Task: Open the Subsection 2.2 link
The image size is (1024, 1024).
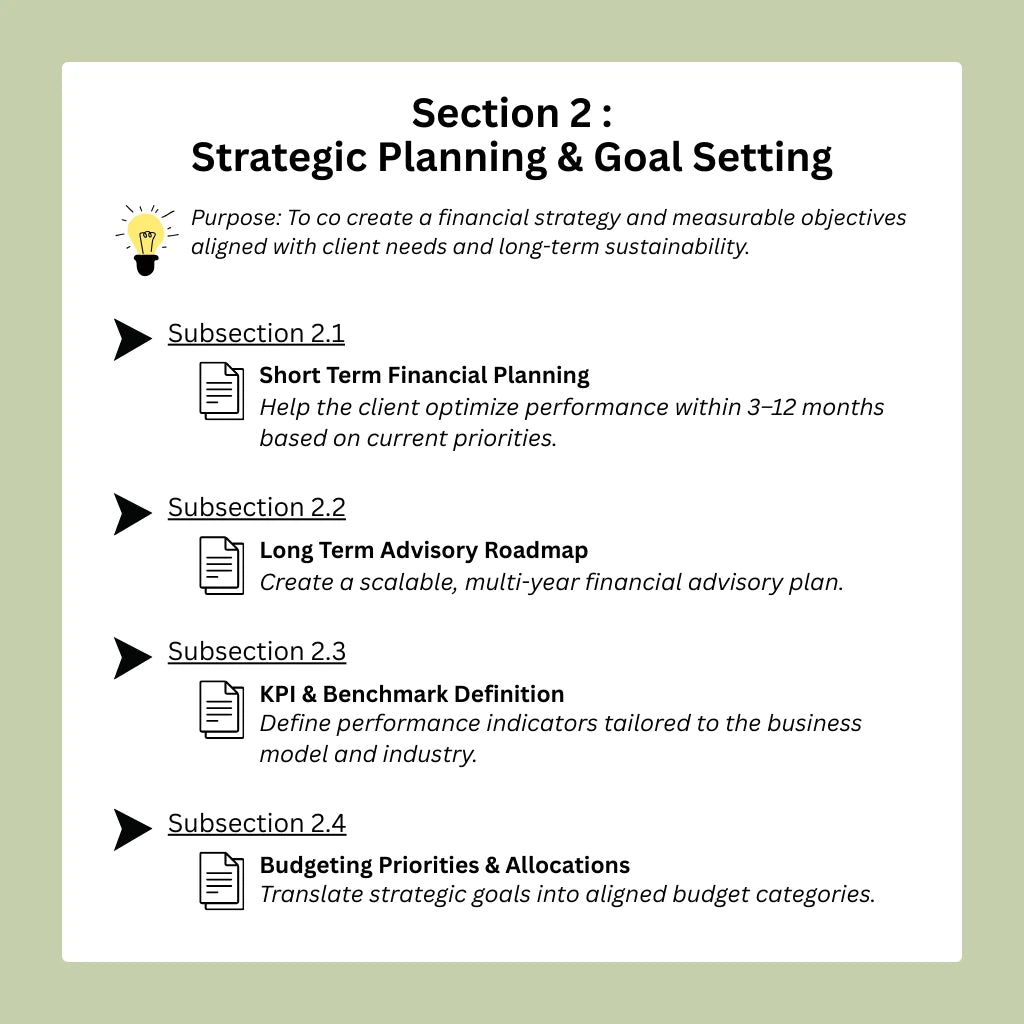Action: [257, 507]
